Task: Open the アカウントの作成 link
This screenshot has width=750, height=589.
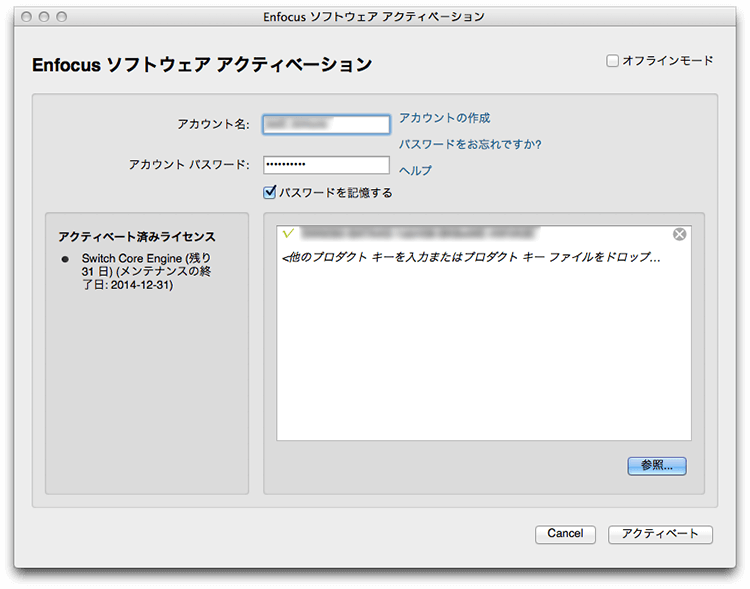Action: click(x=444, y=118)
